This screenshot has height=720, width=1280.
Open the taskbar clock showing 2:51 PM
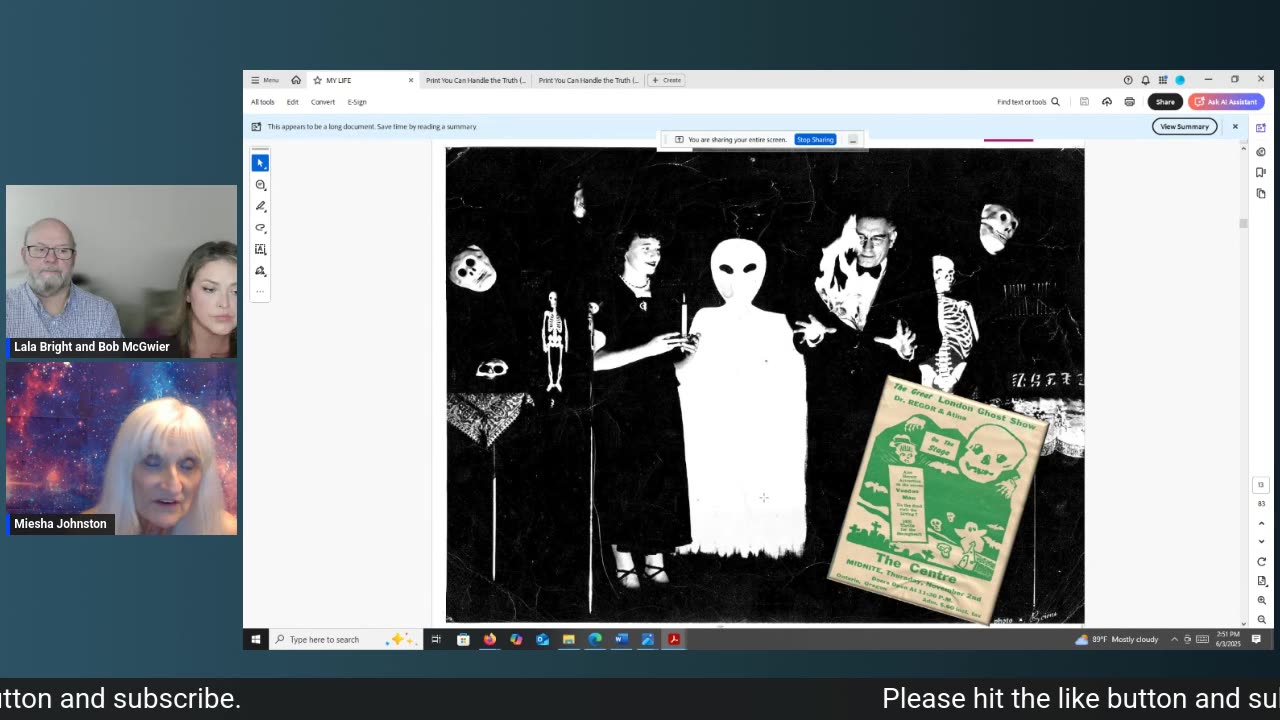[1228, 639]
